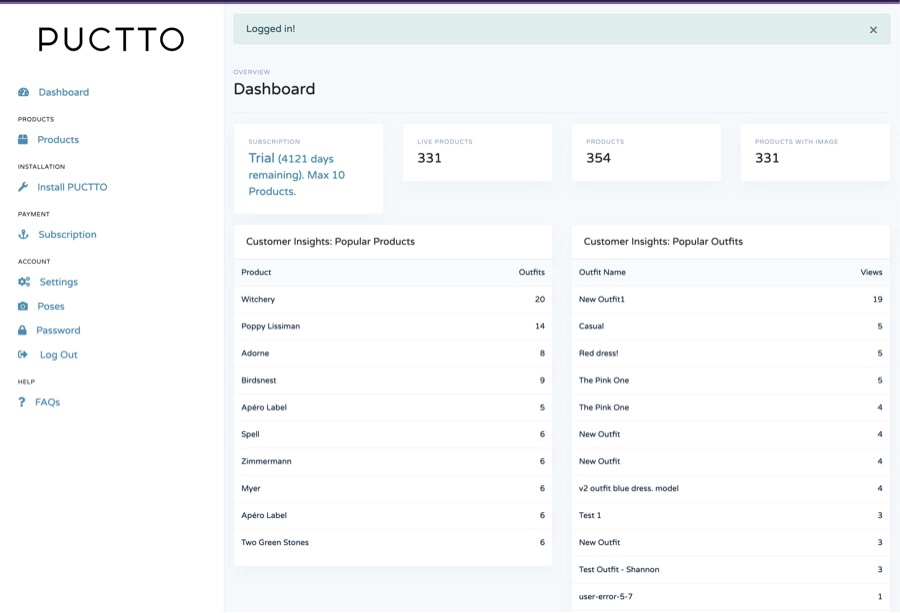Viewport: 900px width, 613px height.
Task: Select the New Outfit1 outfit row
Action: (x=730, y=300)
